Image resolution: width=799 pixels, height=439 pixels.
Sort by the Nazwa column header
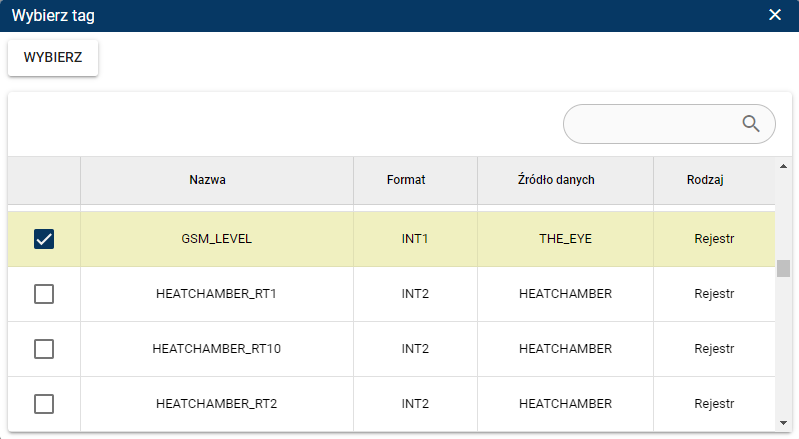click(x=207, y=180)
